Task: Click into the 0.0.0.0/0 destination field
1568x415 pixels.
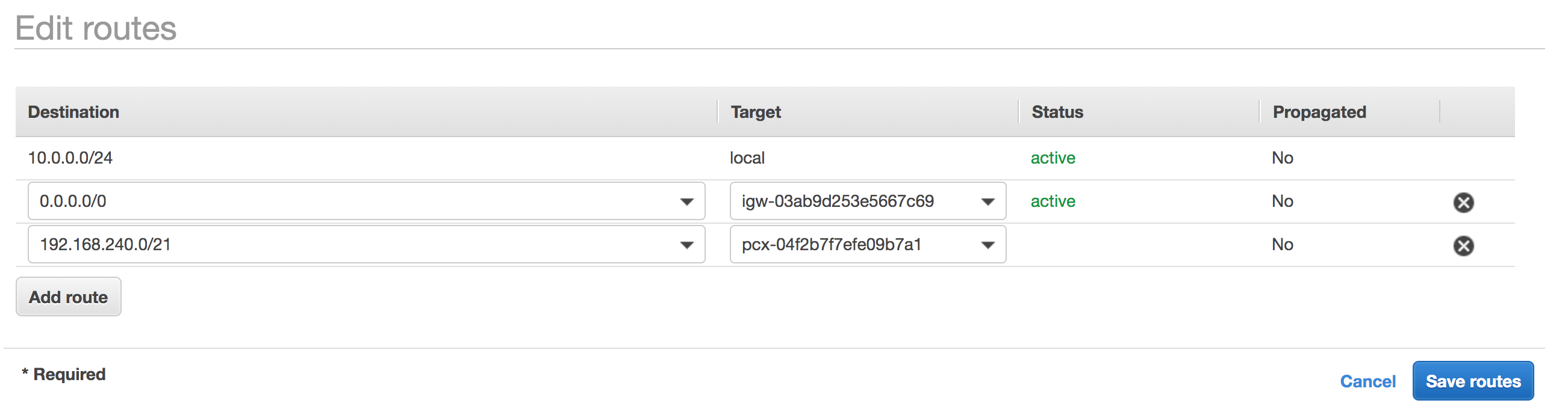Action: pos(367,201)
